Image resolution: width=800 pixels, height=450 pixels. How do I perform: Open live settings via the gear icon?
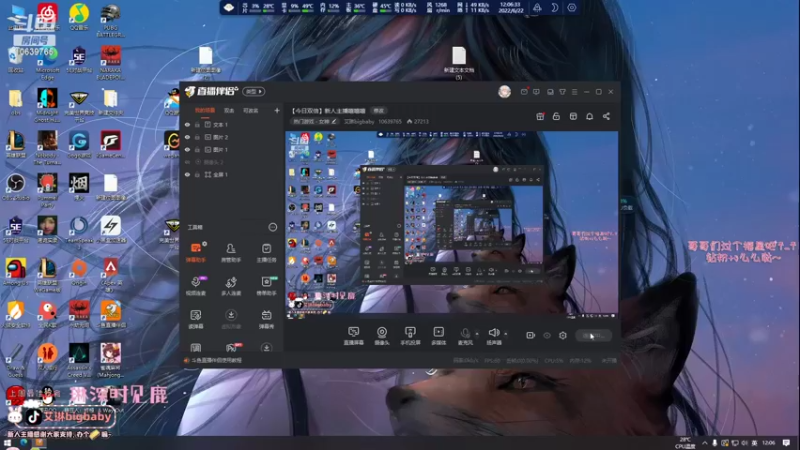coord(563,335)
